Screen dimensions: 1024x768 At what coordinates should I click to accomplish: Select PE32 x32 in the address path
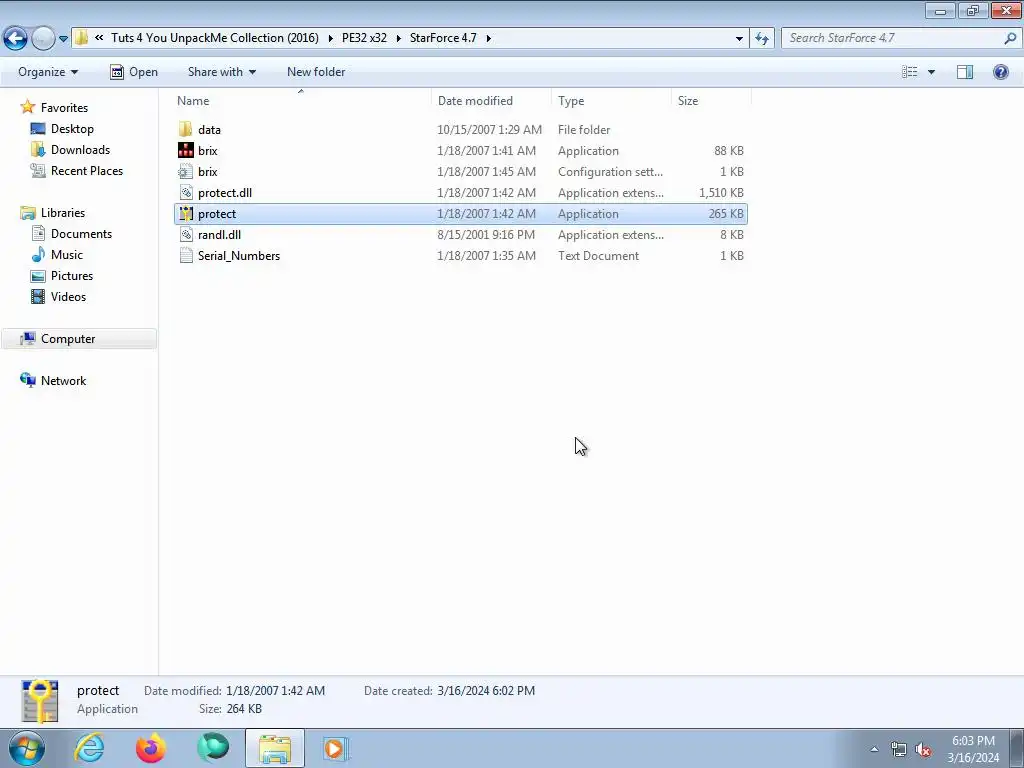[x=364, y=38]
